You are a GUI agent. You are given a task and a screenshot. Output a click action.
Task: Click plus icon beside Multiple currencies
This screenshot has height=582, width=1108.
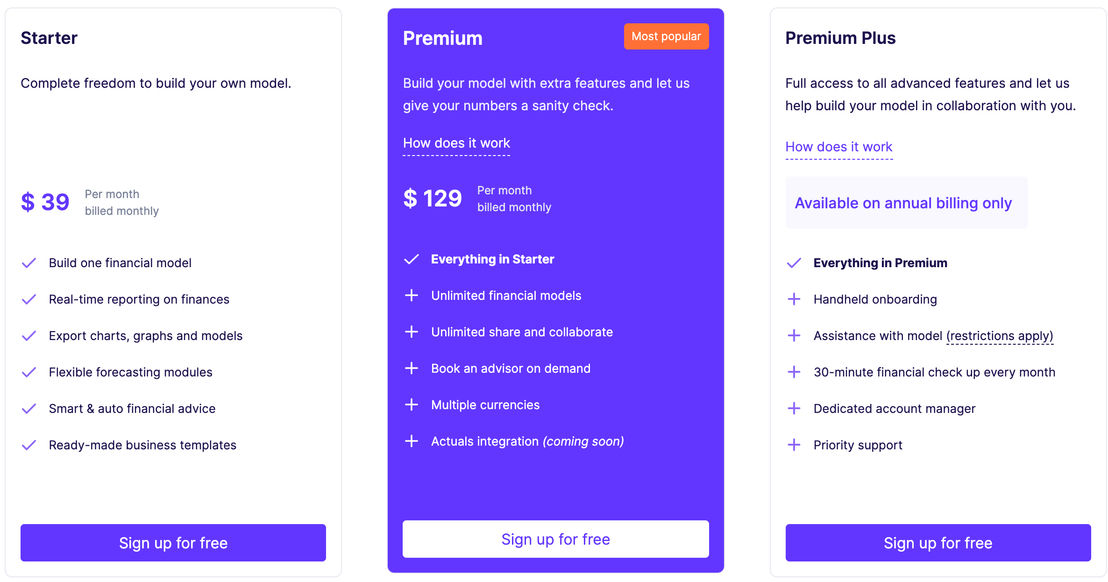point(411,405)
